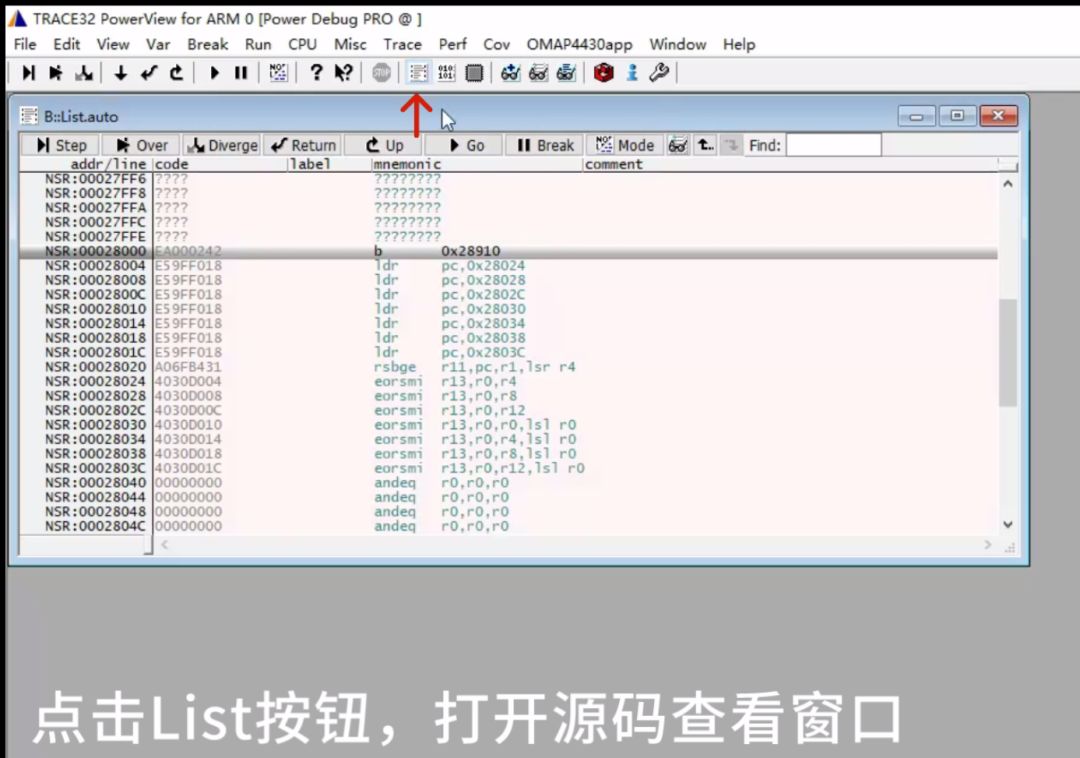The width and height of the screenshot is (1080, 758).
Task: Toggle the glasses view in List window toolbar
Action: point(678,145)
